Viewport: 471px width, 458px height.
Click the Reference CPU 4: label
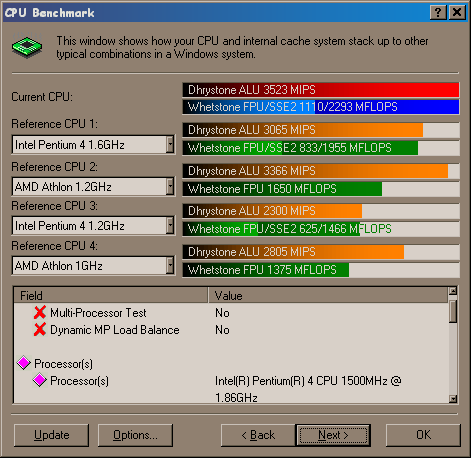coord(55,246)
